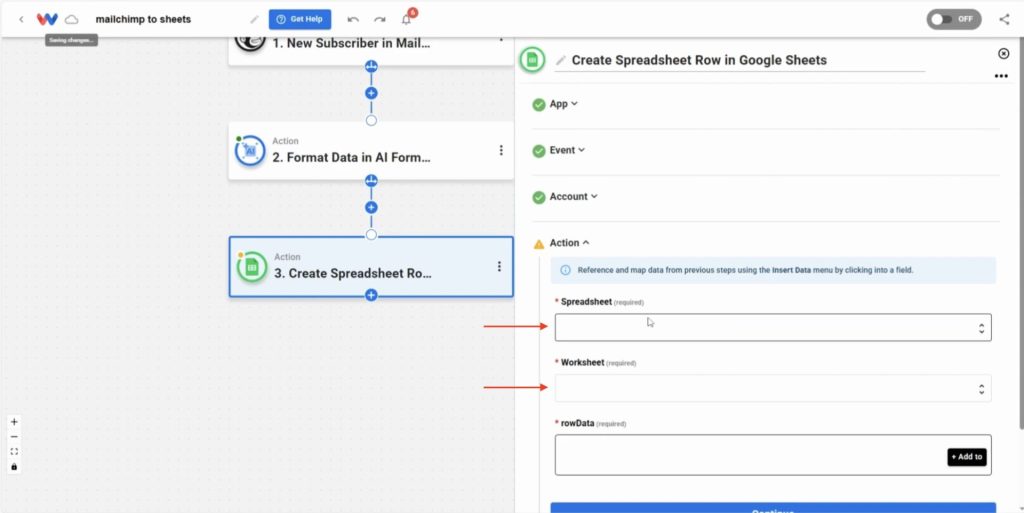
Task: Check the cloud save status icon
Action: [x=71, y=20]
